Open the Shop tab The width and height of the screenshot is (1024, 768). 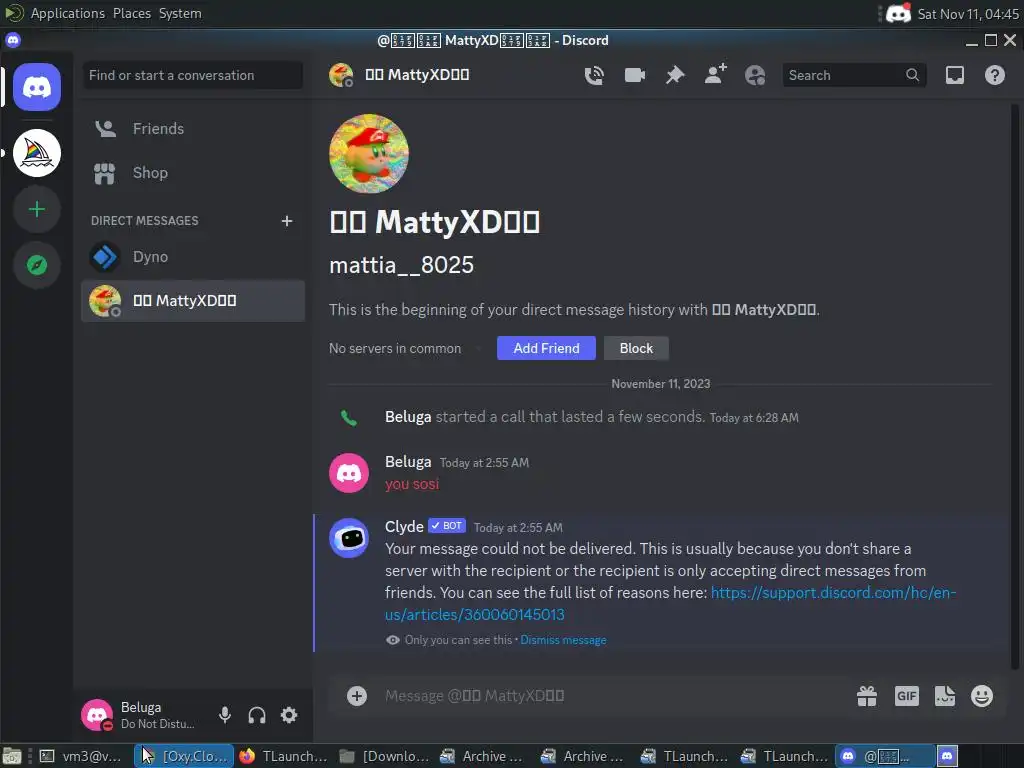tap(193, 173)
